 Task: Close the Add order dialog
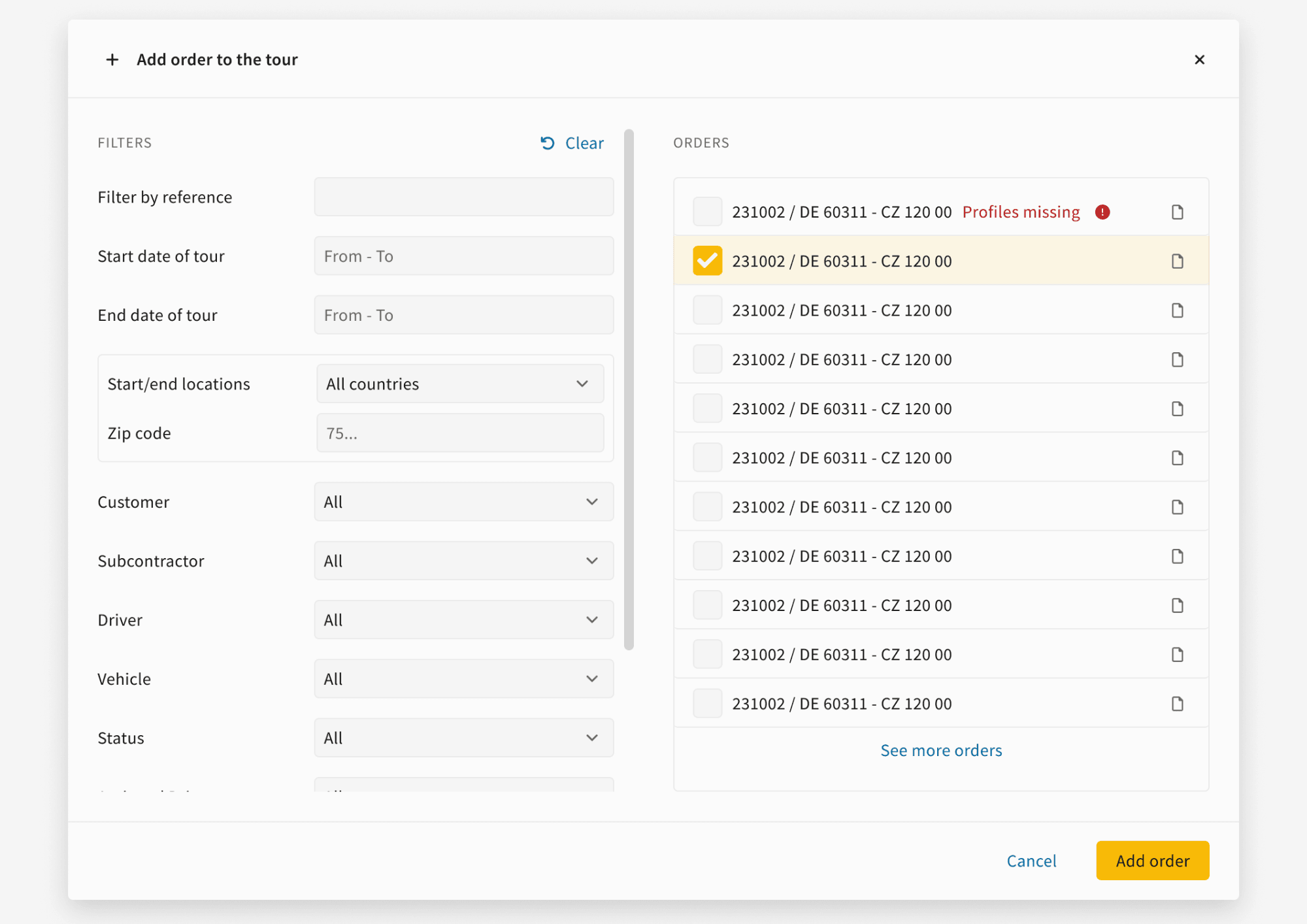pyautogui.click(x=1199, y=60)
